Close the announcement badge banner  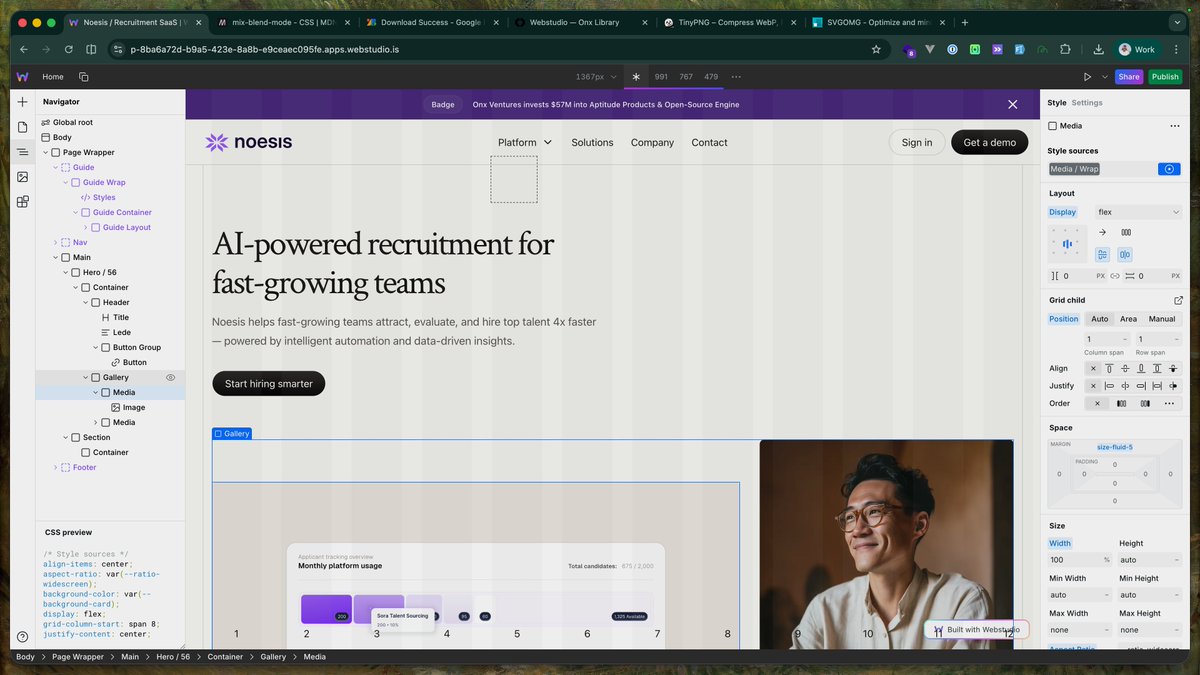[x=1012, y=104]
